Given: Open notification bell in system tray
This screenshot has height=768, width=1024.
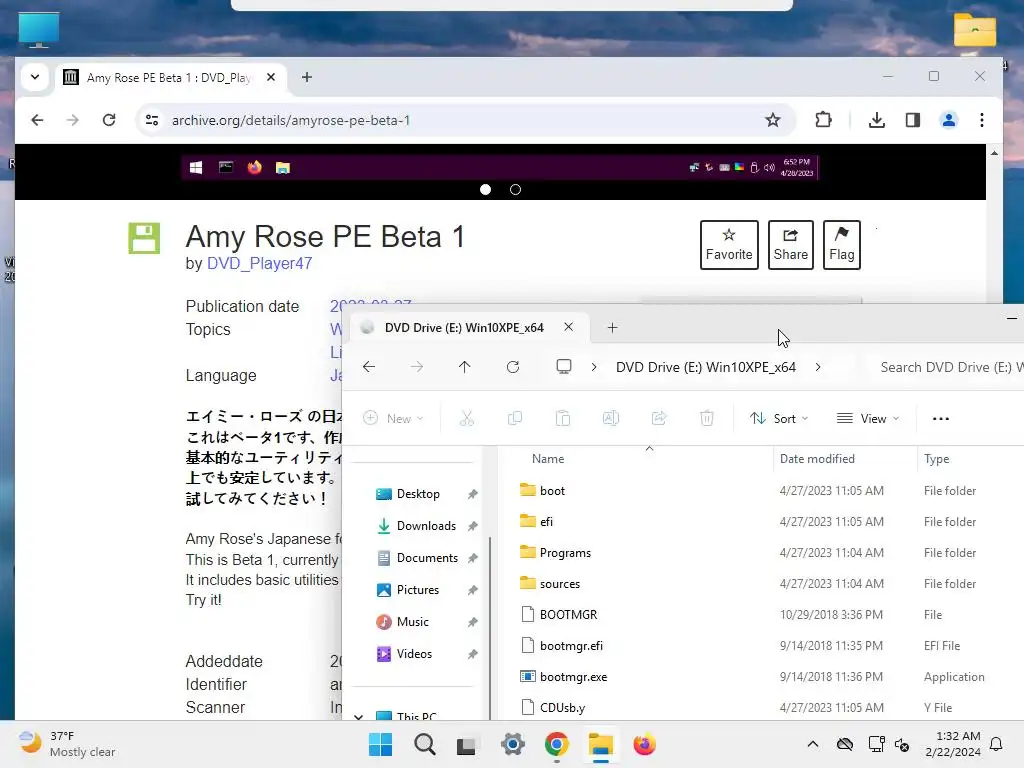Looking at the screenshot, I should pos(997,744).
